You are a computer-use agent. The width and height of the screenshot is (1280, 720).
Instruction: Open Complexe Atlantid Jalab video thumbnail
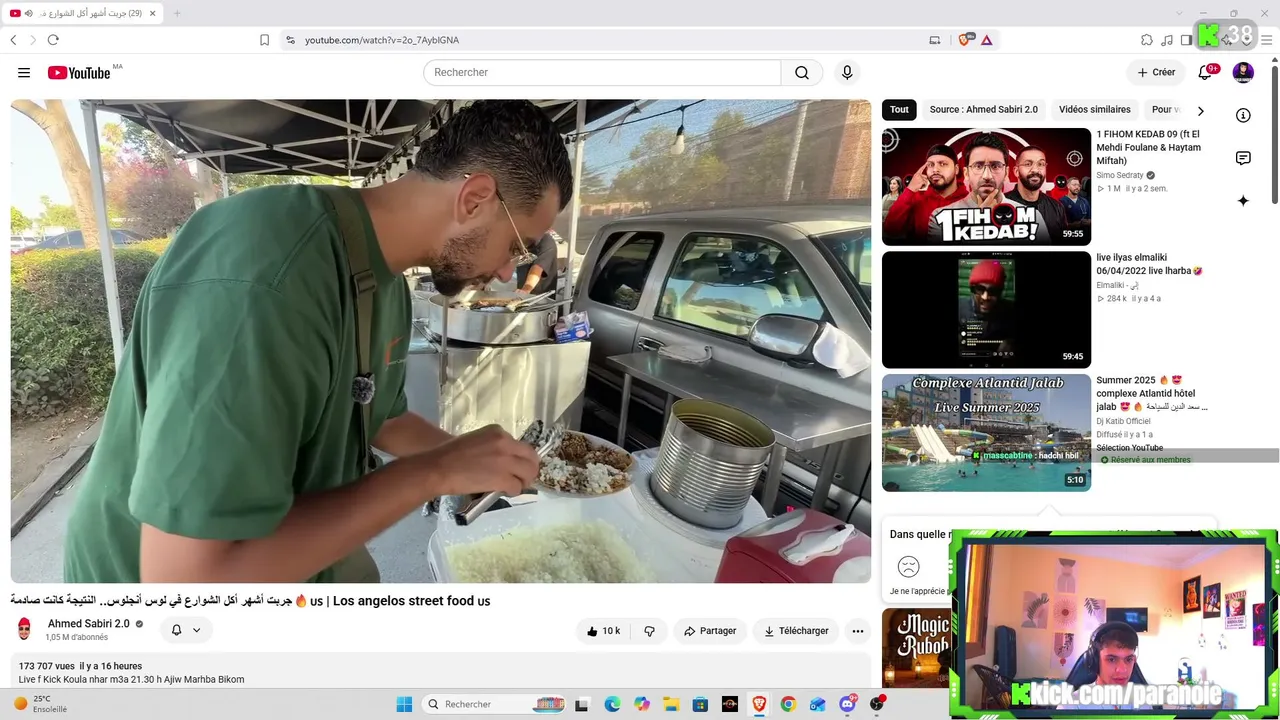coord(986,433)
